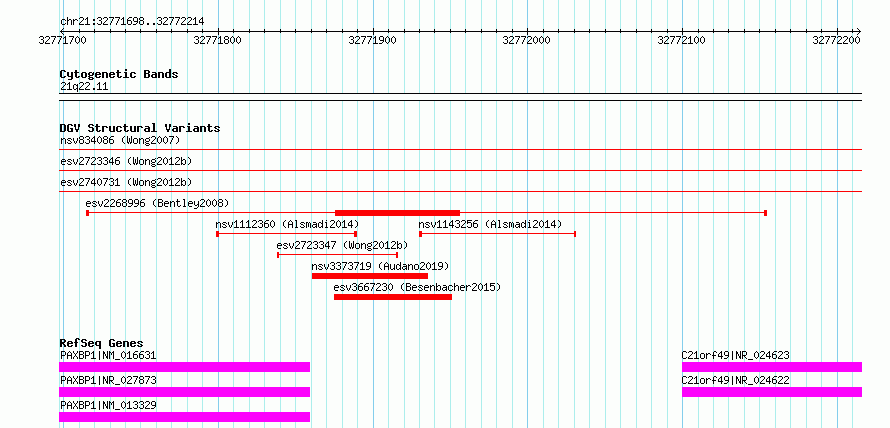Open variant nsv1143256 (Alsmadi2014) label
890x428 pixels.
(490, 225)
